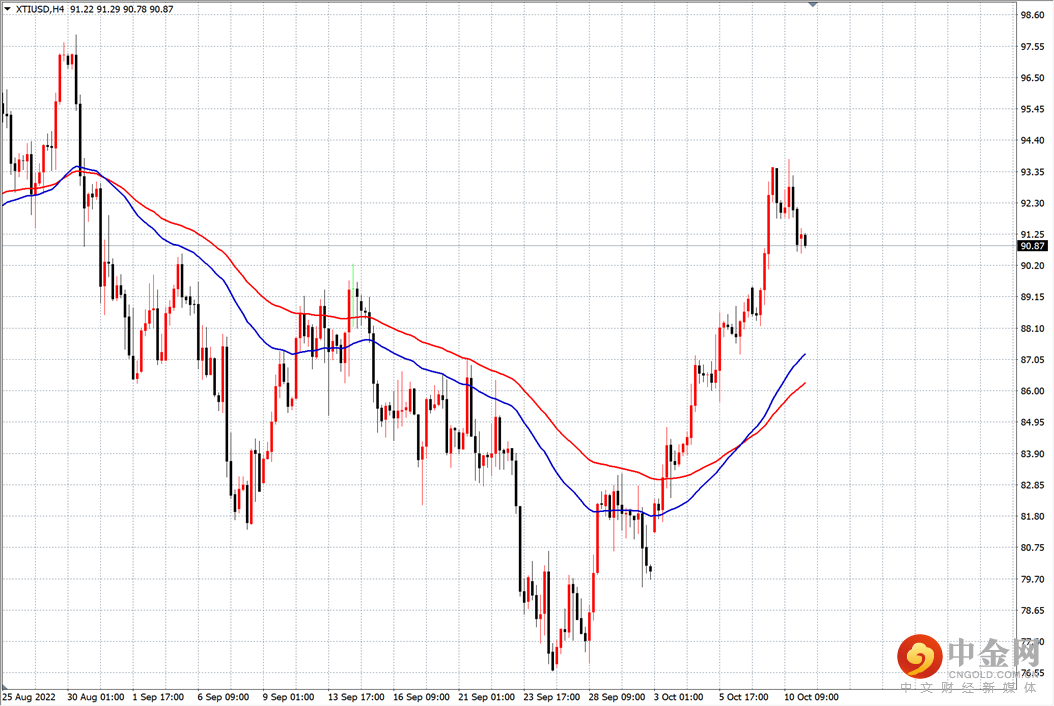Click time axis label 25 Aug 2022
The height and width of the screenshot is (706, 1054).
point(30,697)
